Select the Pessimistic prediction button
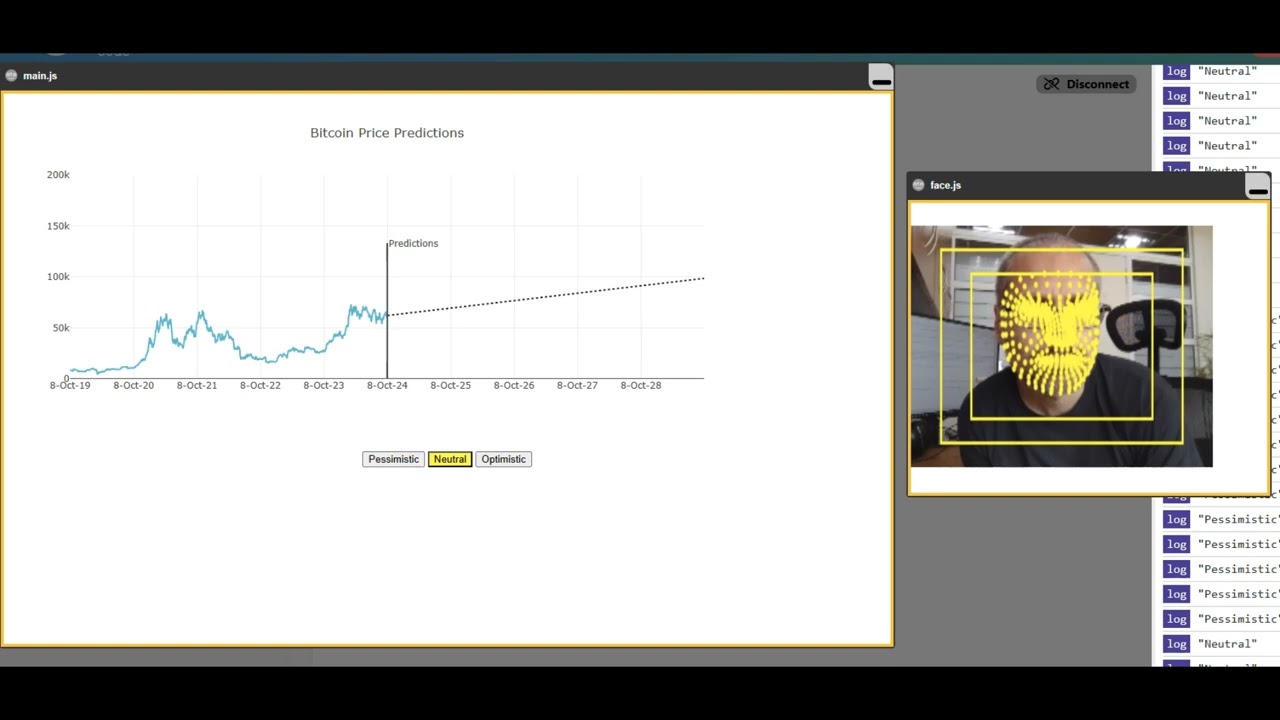 [393, 459]
